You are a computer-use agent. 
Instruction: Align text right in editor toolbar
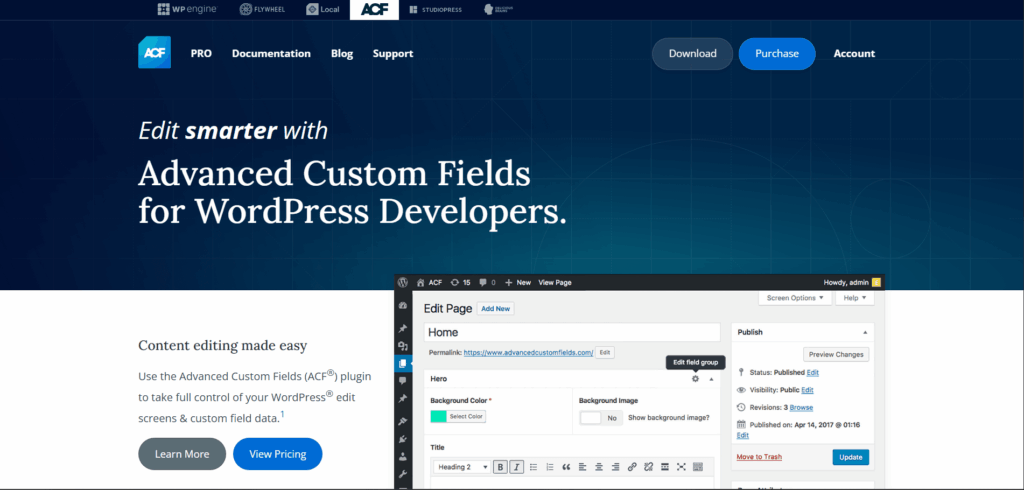tap(615, 467)
